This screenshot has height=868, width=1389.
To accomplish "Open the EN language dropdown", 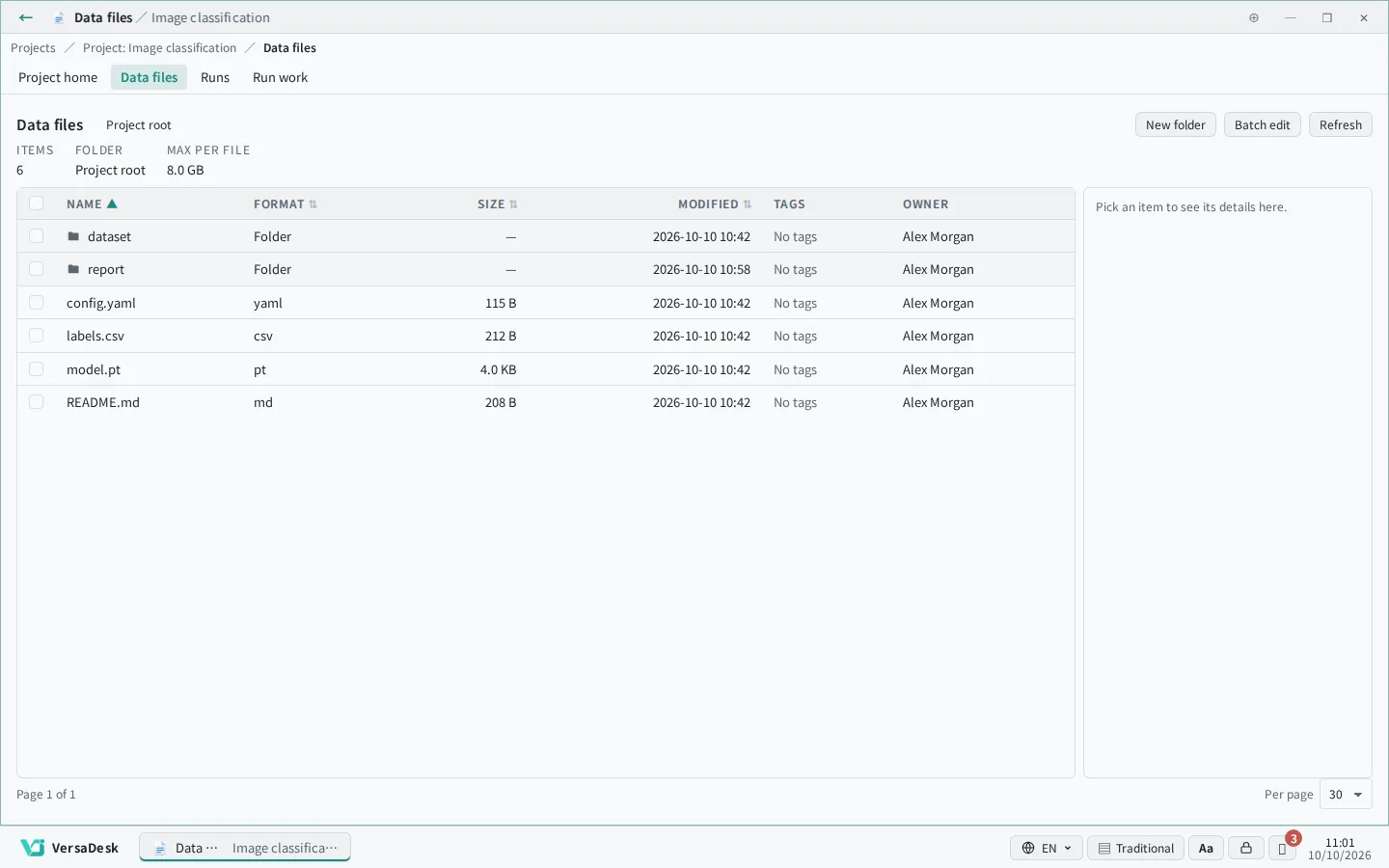I will coord(1047,848).
